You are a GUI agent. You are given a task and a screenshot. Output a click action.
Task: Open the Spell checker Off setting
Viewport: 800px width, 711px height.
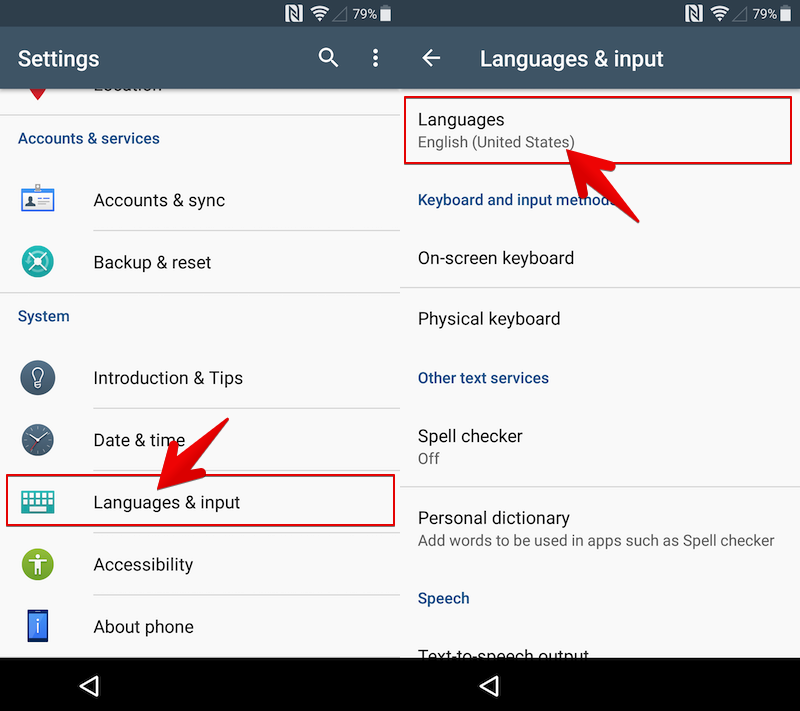tap(600, 447)
